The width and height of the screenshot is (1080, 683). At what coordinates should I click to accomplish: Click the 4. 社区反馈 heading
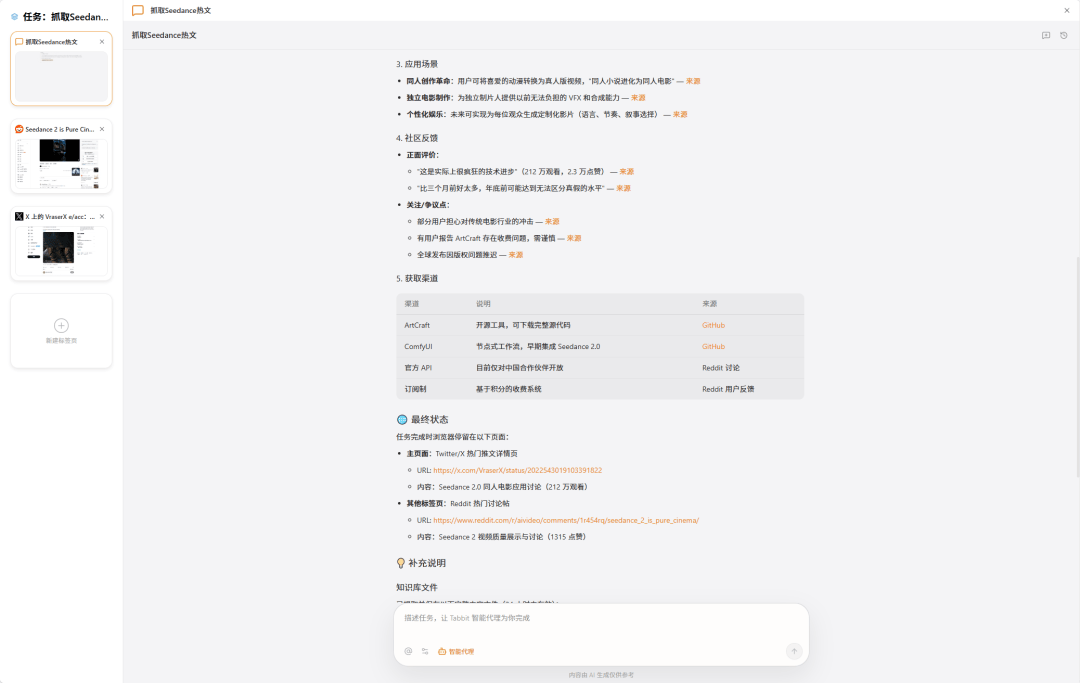coord(417,138)
